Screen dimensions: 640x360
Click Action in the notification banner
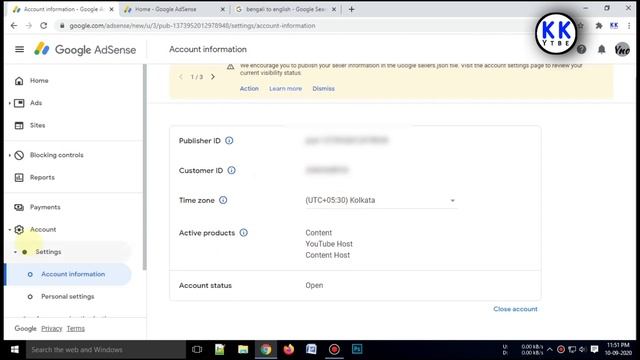click(x=249, y=89)
